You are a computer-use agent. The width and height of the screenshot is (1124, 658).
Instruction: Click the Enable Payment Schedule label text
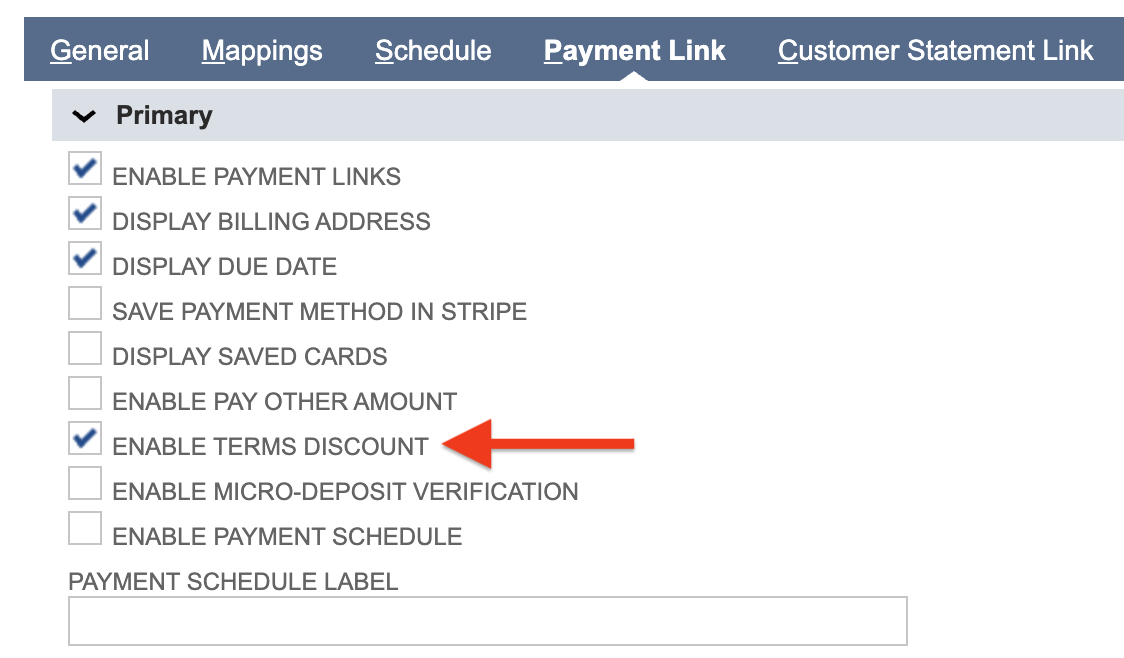coord(287,537)
